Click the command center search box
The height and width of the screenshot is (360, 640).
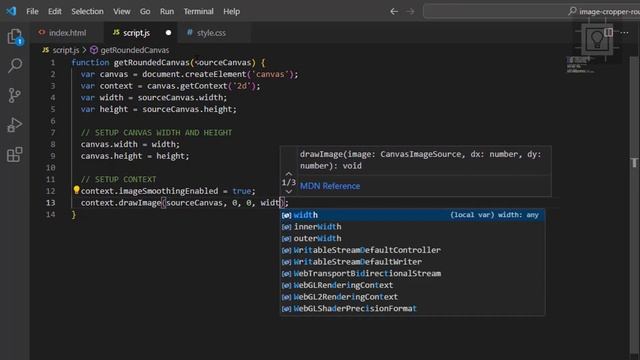[531, 11]
